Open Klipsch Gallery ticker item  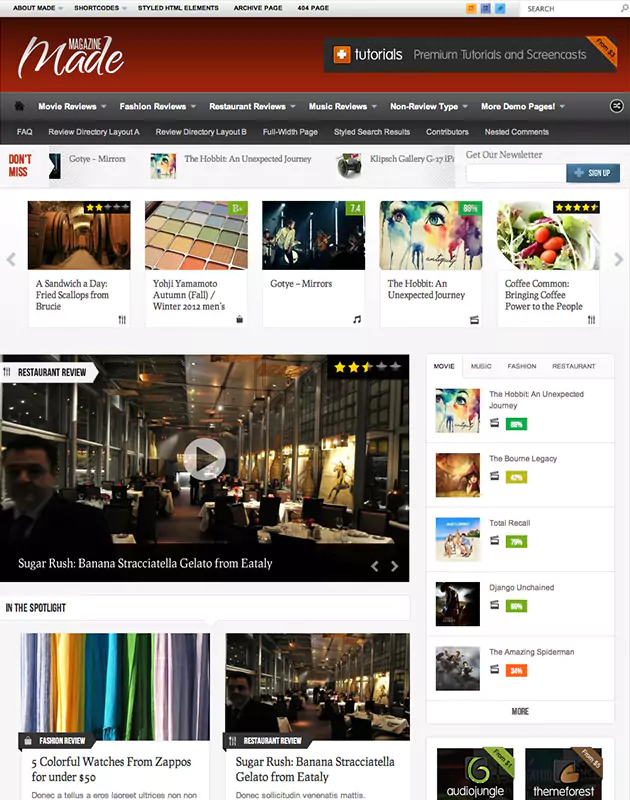[412, 159]
